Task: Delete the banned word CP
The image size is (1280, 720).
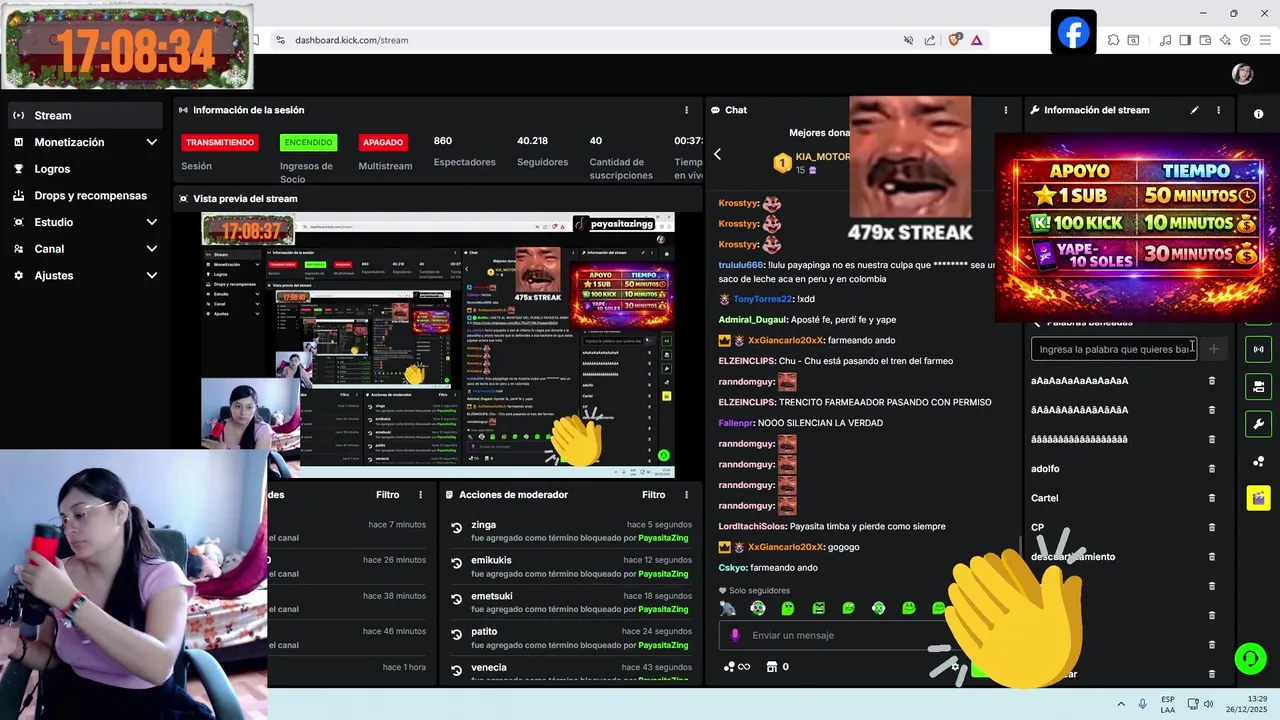Action: [1212, 527]
